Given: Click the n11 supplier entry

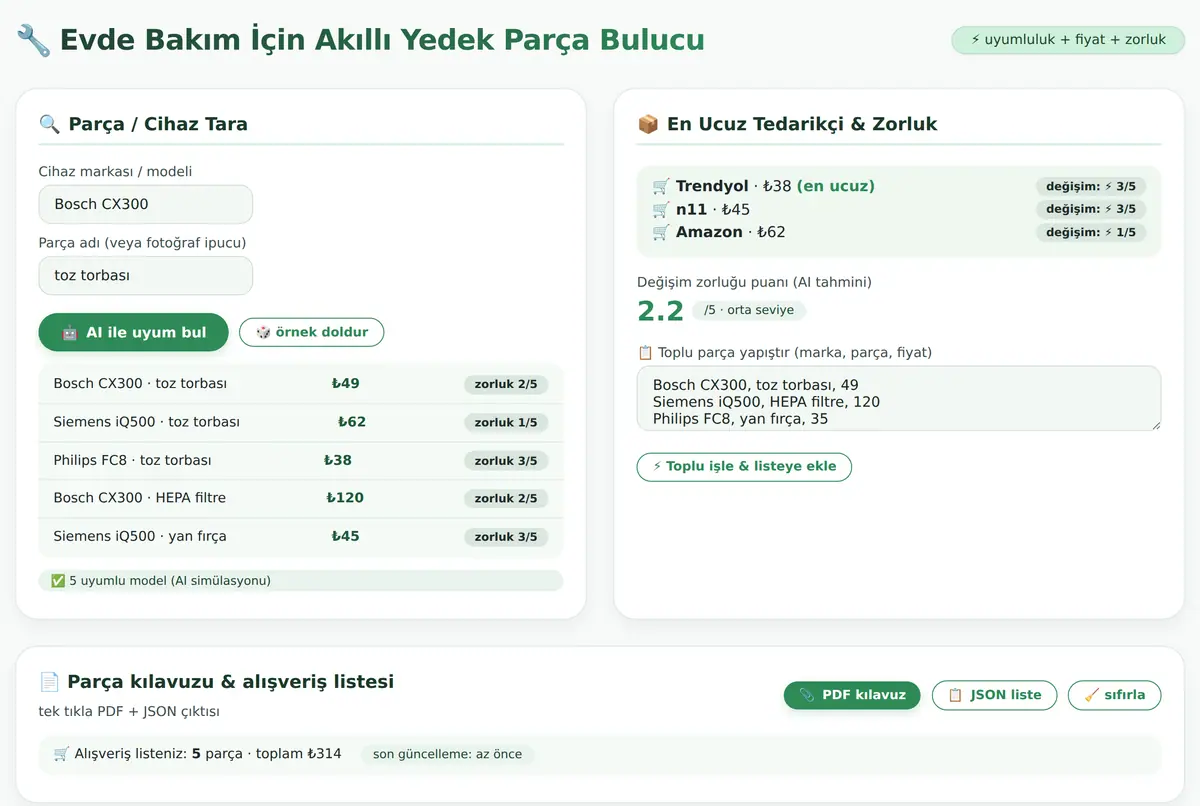Looking at the screenshot, I should point(899,209).
